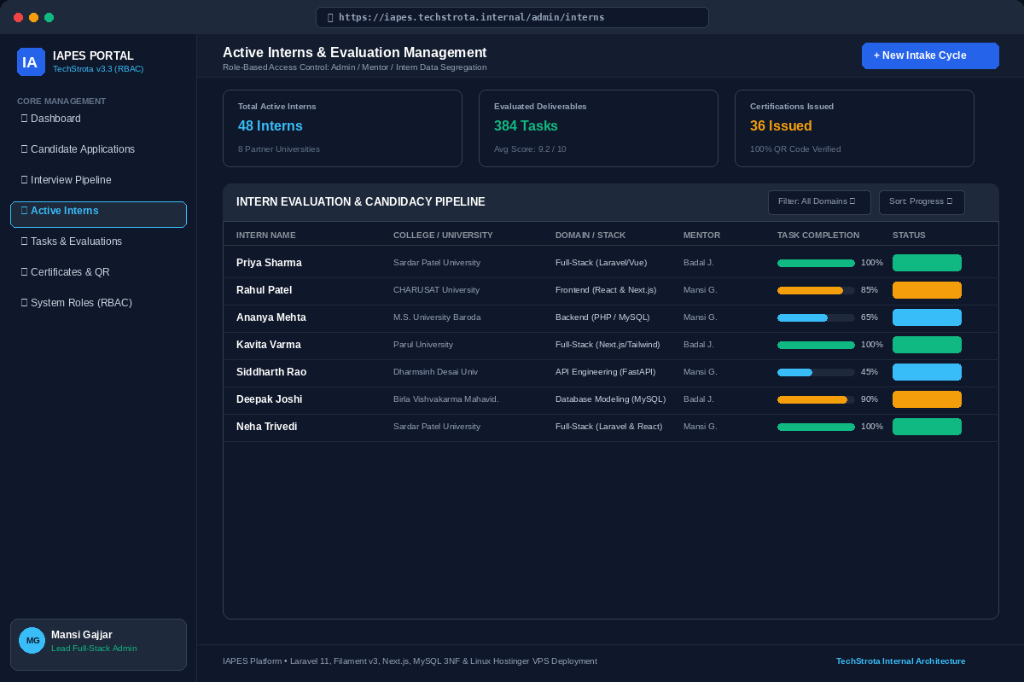Click Deepak Joshi's orange status badge

[927, 399]
